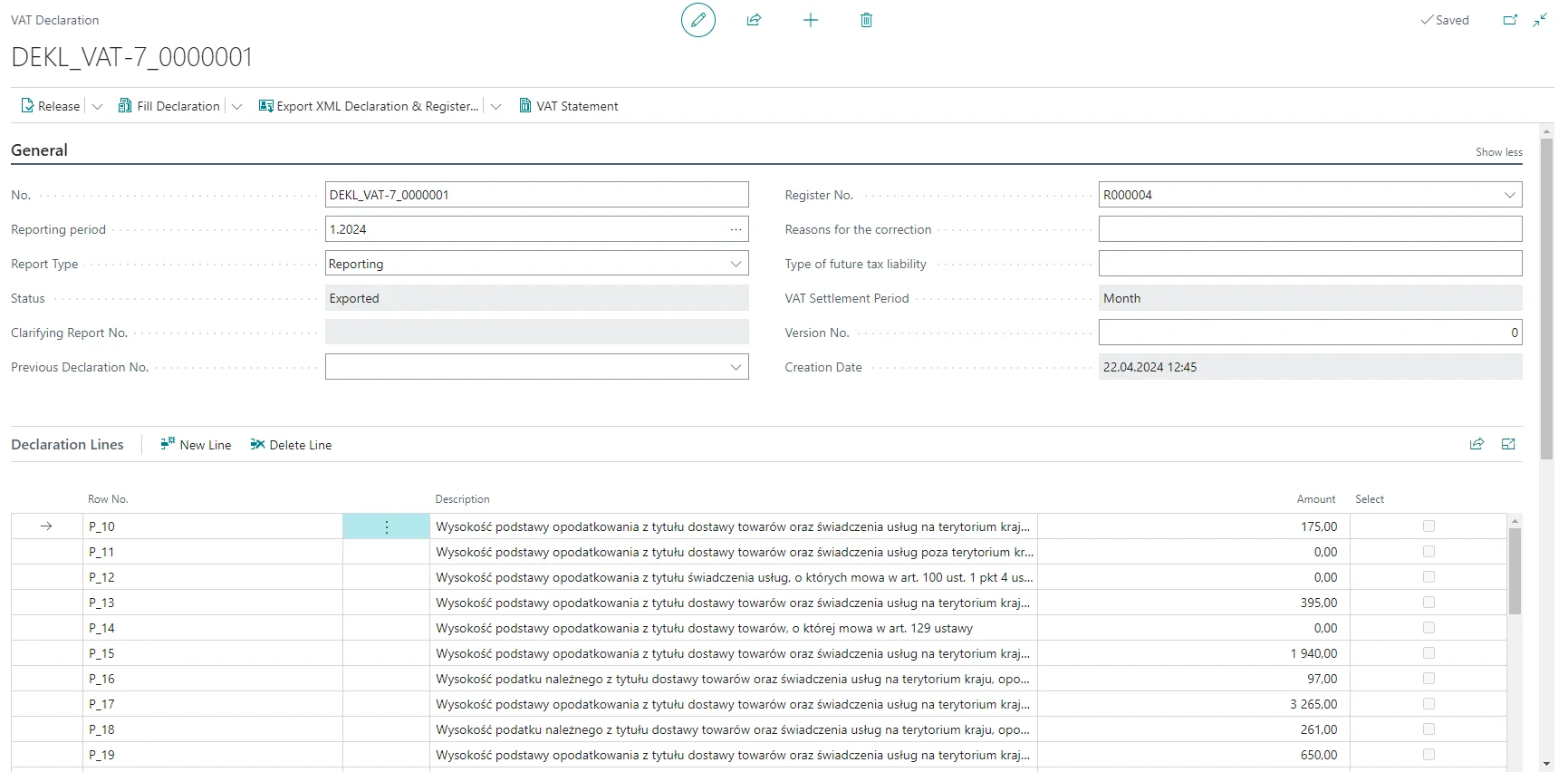Check the Select box for row P_13
Screen dimensions: 1568x772
[x=1429, y=603]
